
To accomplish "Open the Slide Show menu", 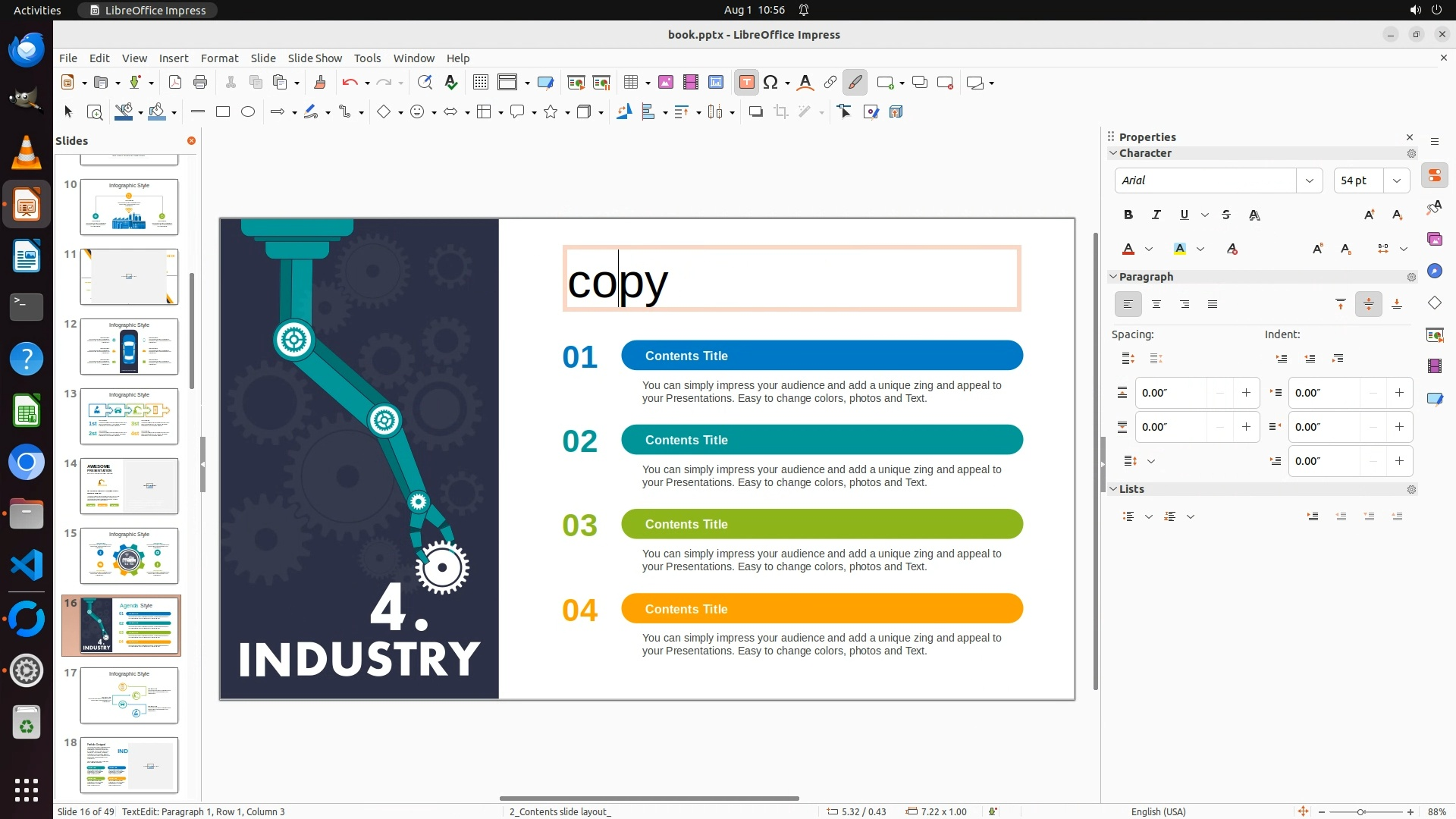I will 315,58.
